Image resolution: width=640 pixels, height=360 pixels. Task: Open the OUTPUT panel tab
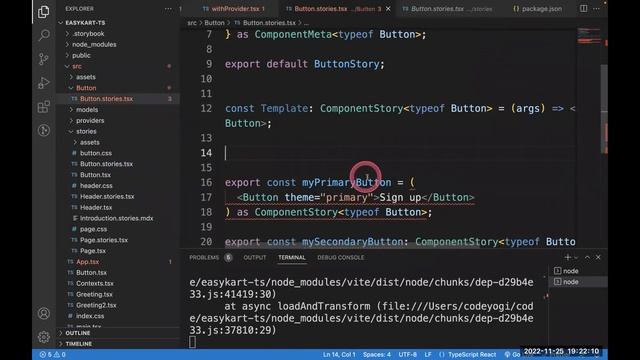[x=255, y=258]
